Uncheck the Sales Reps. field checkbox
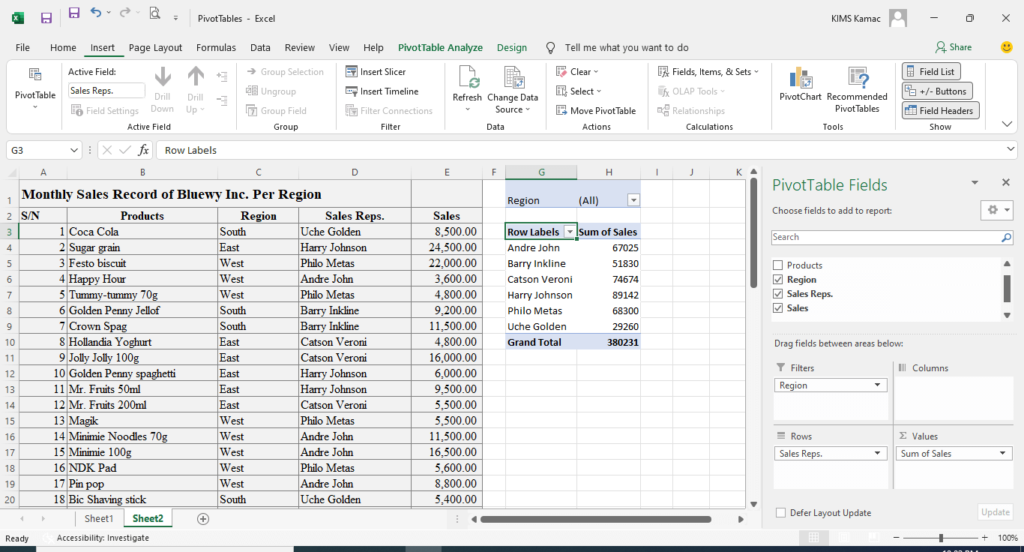Screen dimensions: 1024x552 coord(778,294)
